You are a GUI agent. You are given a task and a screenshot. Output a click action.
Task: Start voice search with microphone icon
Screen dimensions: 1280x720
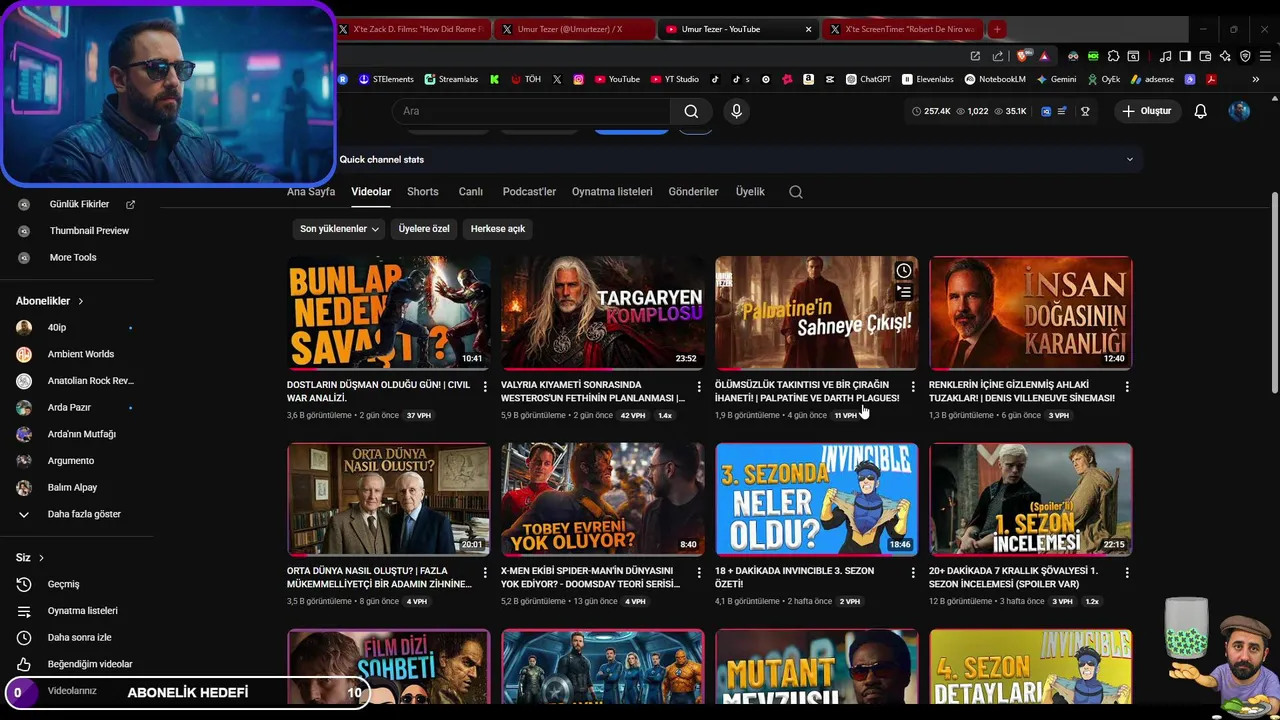(736, 111)
